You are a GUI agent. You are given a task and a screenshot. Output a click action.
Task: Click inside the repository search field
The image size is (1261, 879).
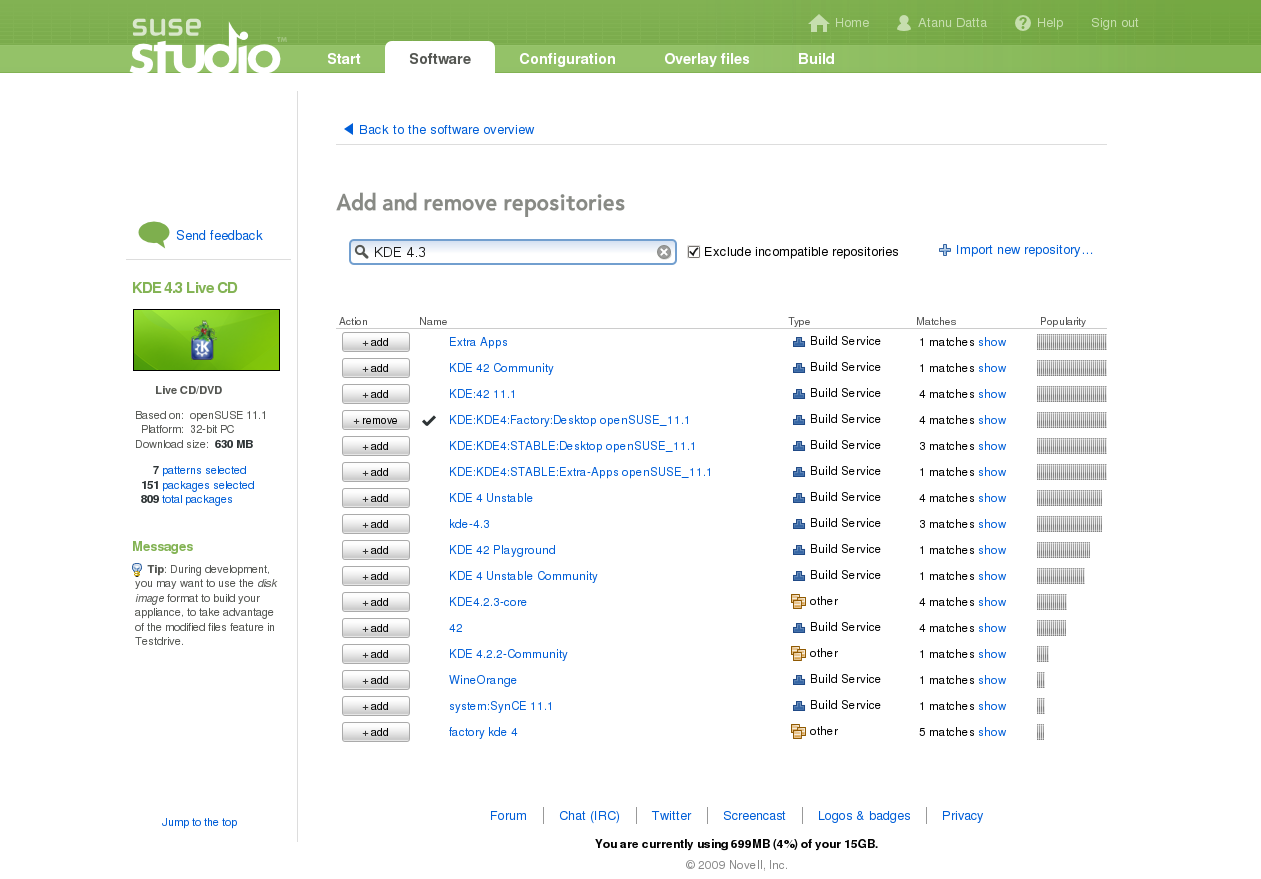510,252
